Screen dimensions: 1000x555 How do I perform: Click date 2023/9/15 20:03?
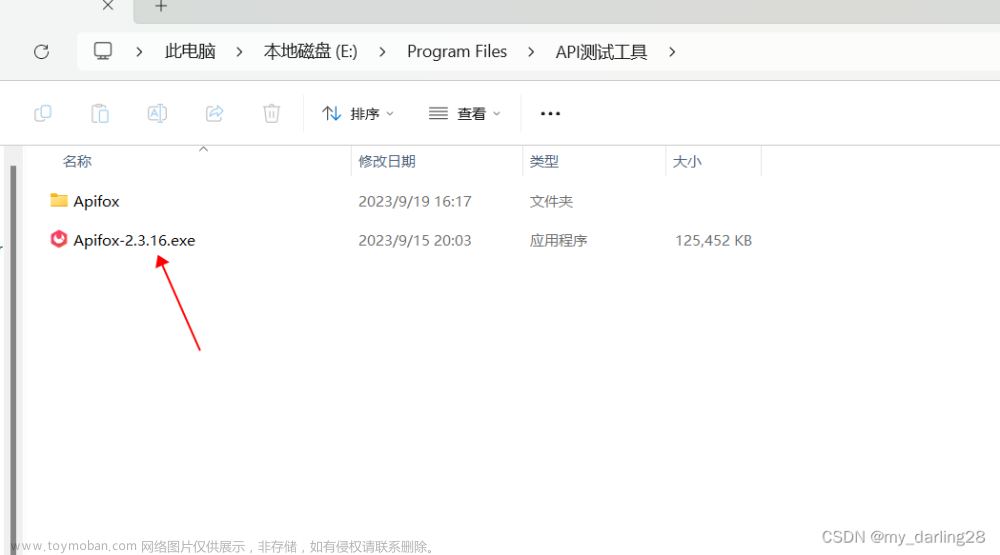click(415, 240)
